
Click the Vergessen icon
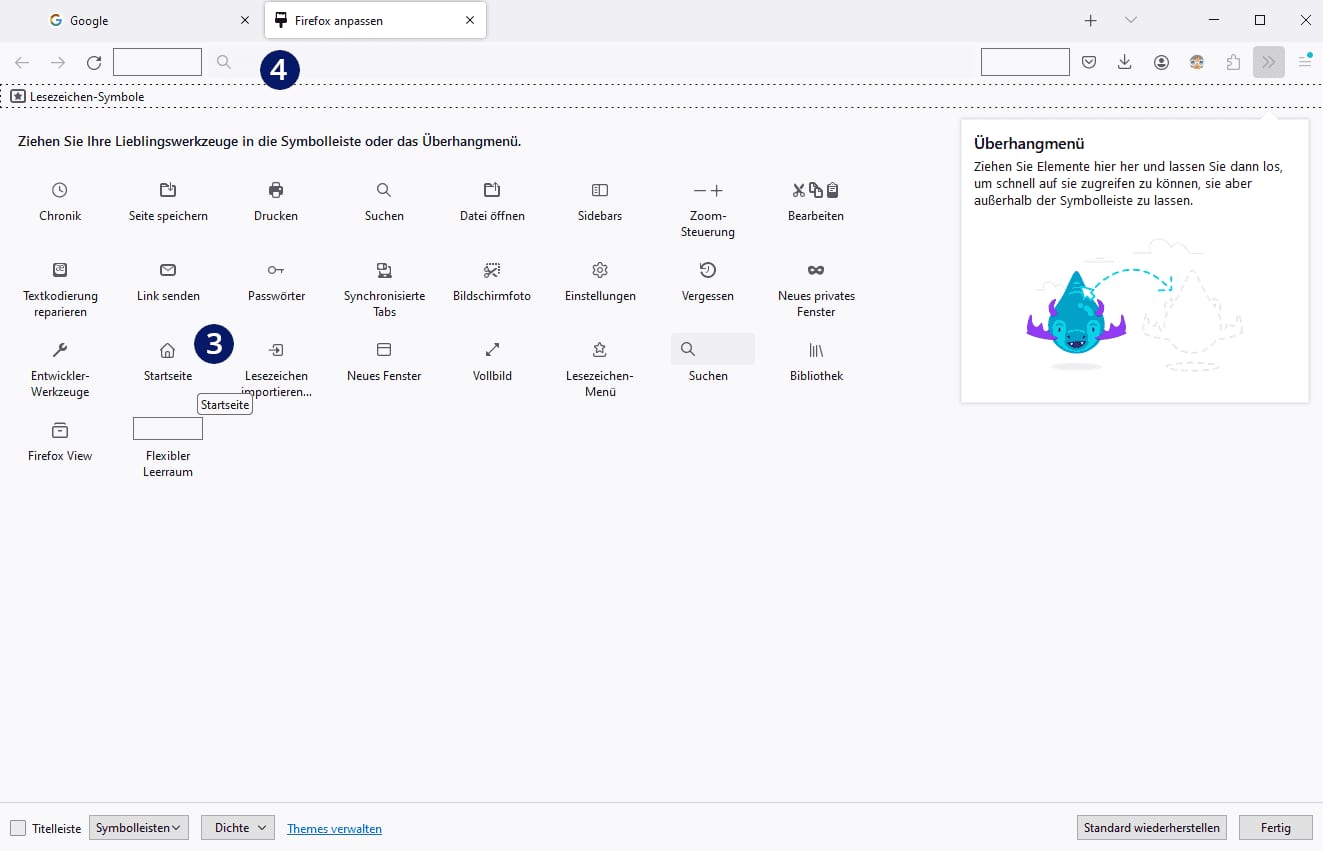click(x=708, y=270)
